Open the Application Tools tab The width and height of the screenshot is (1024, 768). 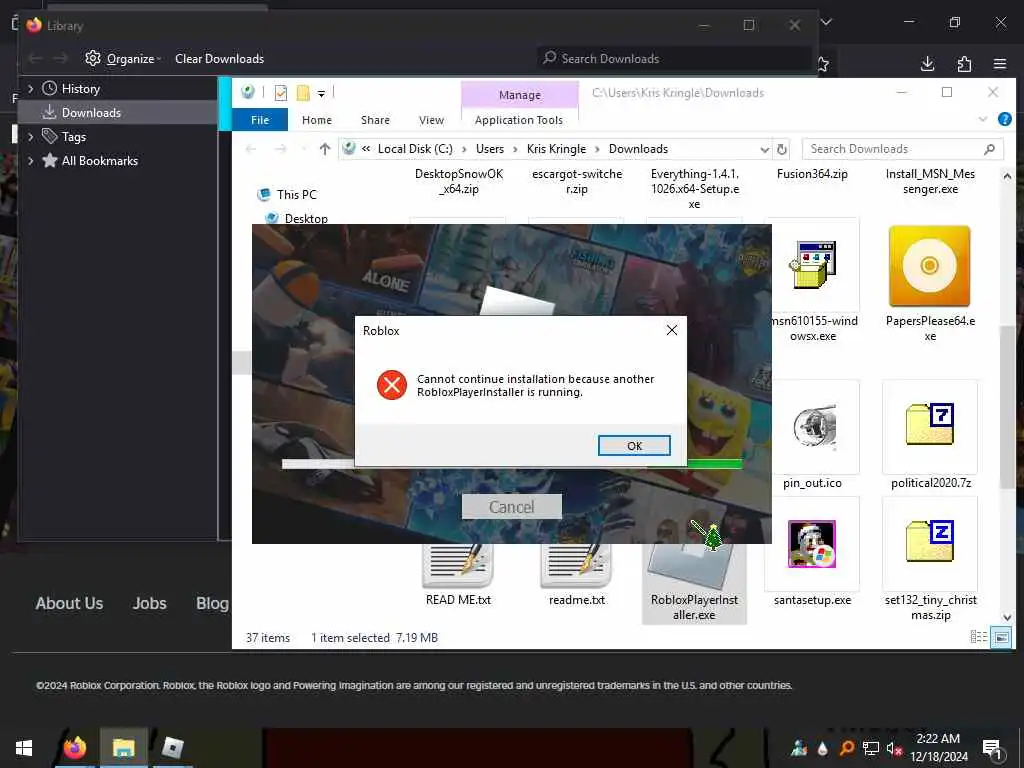(519, 120)
